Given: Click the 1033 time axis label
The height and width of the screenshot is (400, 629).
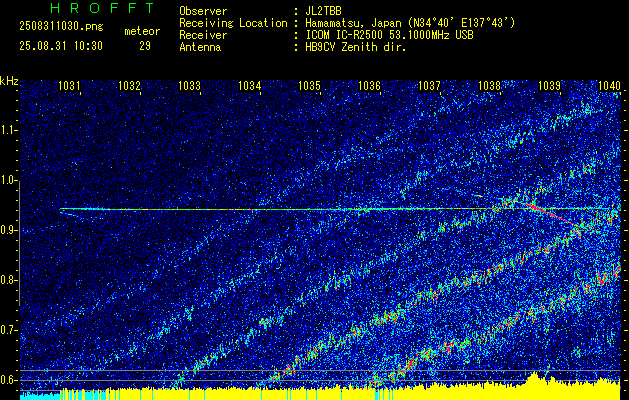Looking at the screenshot, I should (x=189, y=85).
